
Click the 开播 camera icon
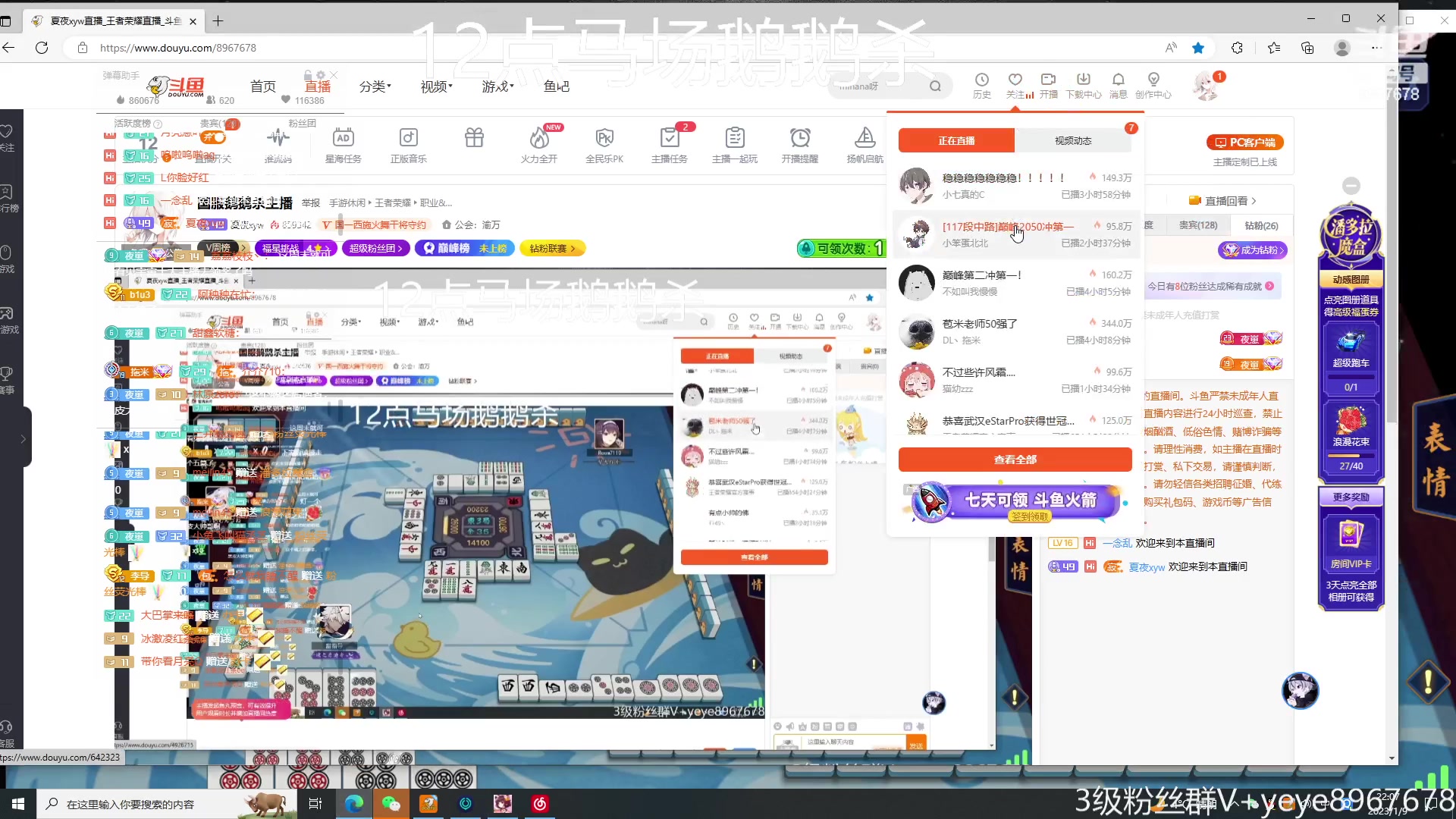point(1049,85)
